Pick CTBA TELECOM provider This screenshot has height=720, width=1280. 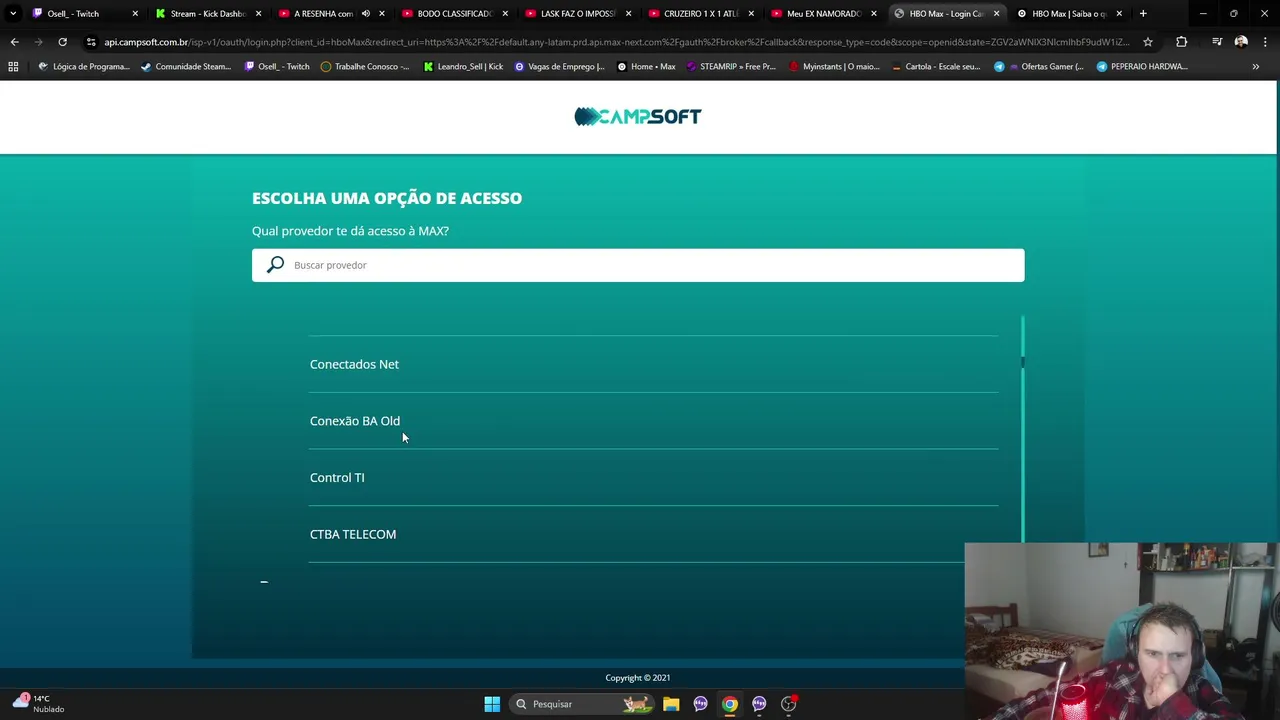click(353, 534)
